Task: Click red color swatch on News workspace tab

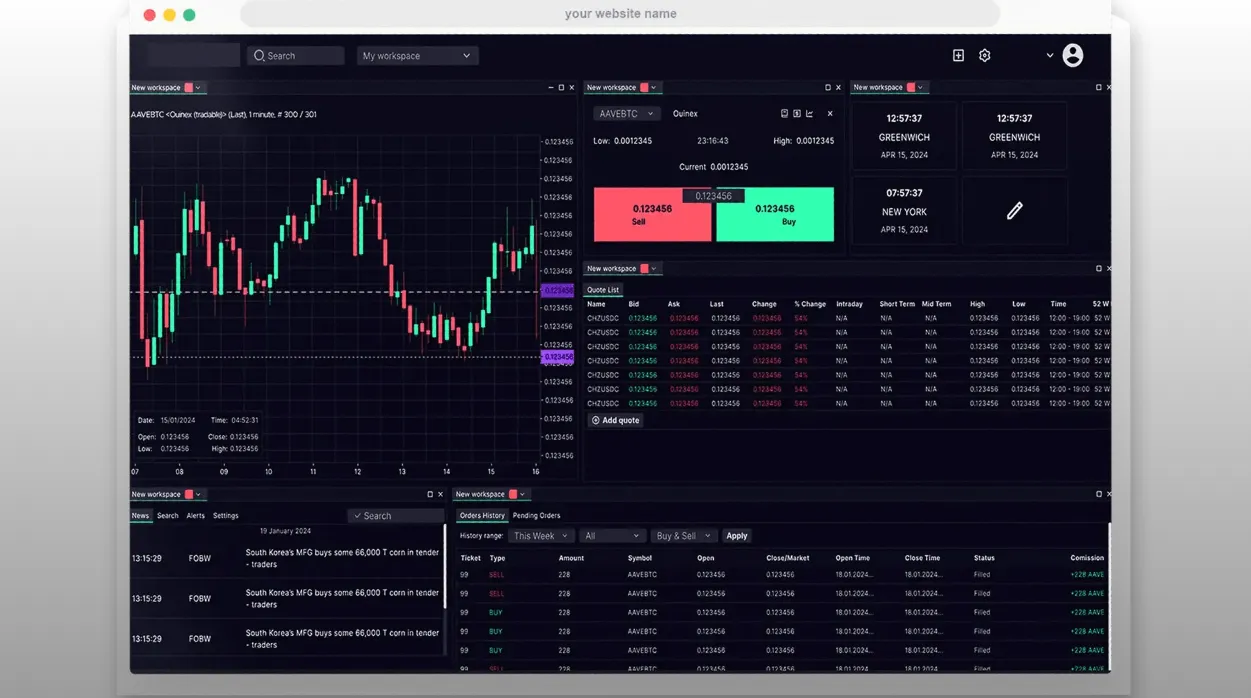Action: pyautogui.click(x=188, y=494)
